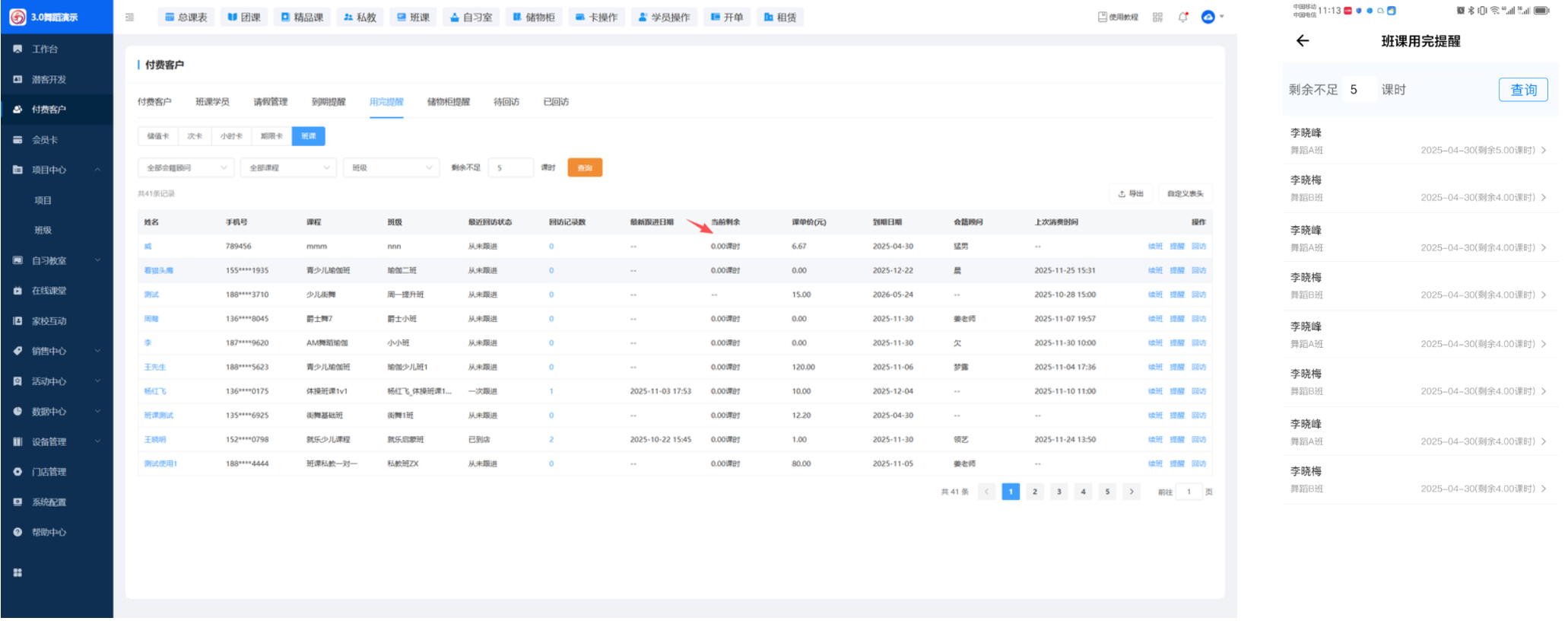Click the 使用教程 help guide icon
This screenshot has height=621, width=1568.
pyautogui.click(x=1118, y=18)
